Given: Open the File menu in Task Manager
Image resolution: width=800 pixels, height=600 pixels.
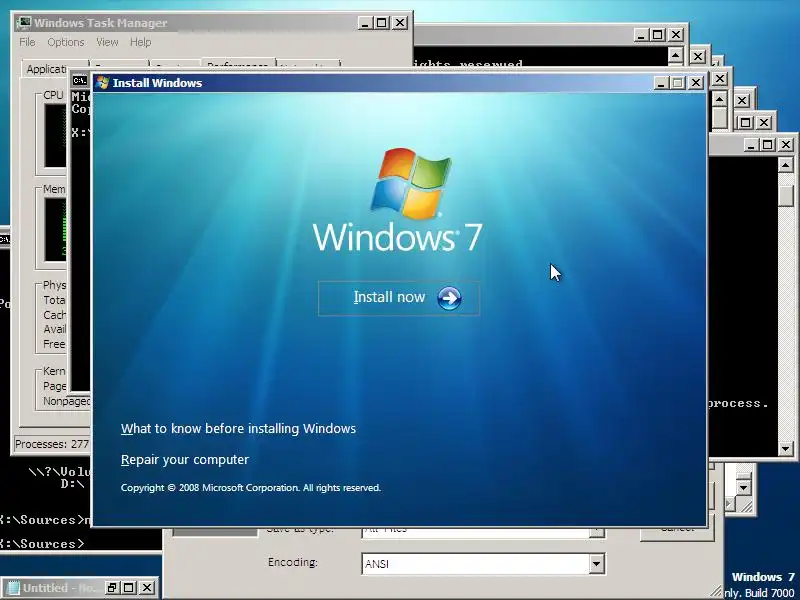Looking at the screenshot, I should click(27, 42).
